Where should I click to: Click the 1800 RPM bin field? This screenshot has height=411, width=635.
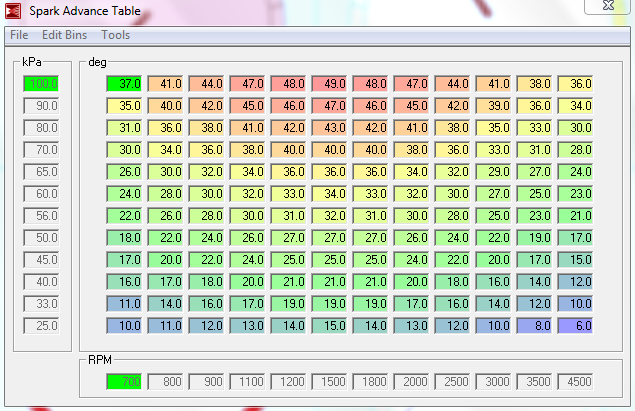click(x=371, y=381)
